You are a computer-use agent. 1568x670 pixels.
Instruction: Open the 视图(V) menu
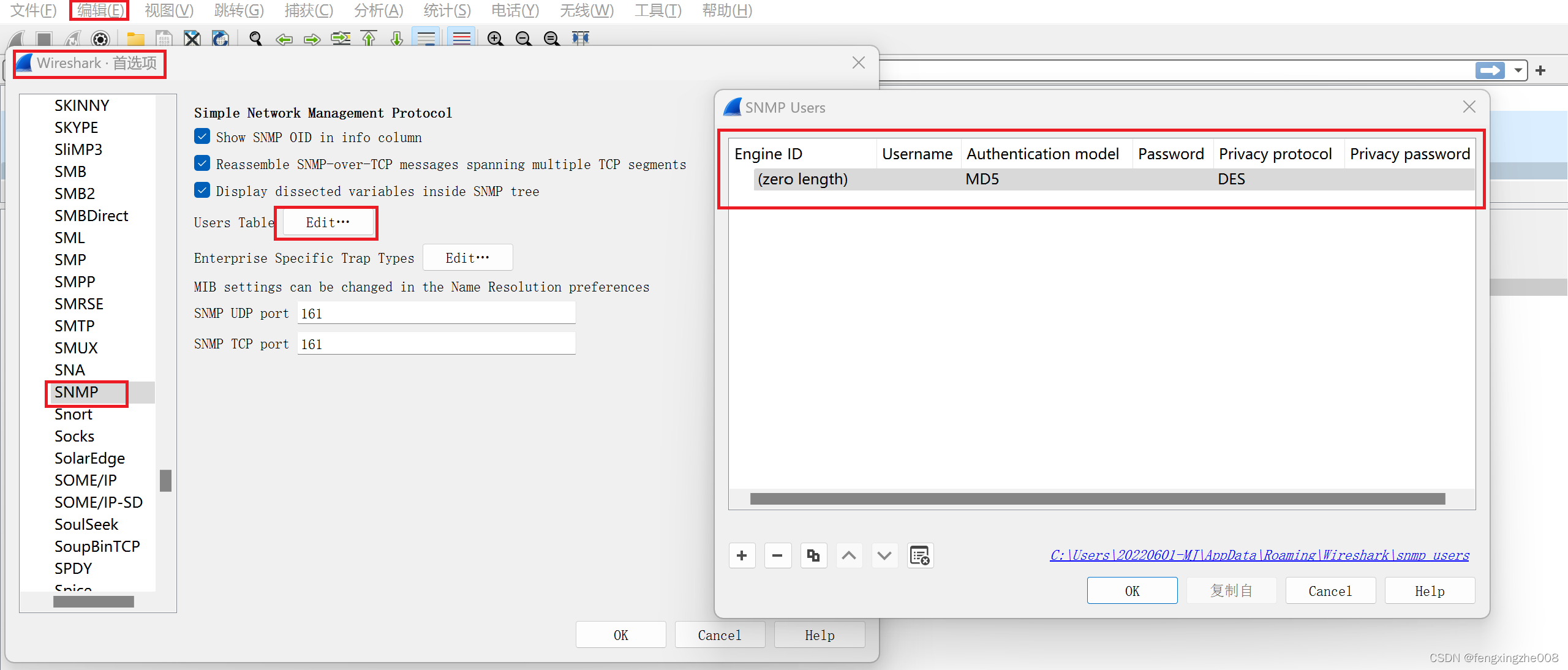(x=169, y=10)
